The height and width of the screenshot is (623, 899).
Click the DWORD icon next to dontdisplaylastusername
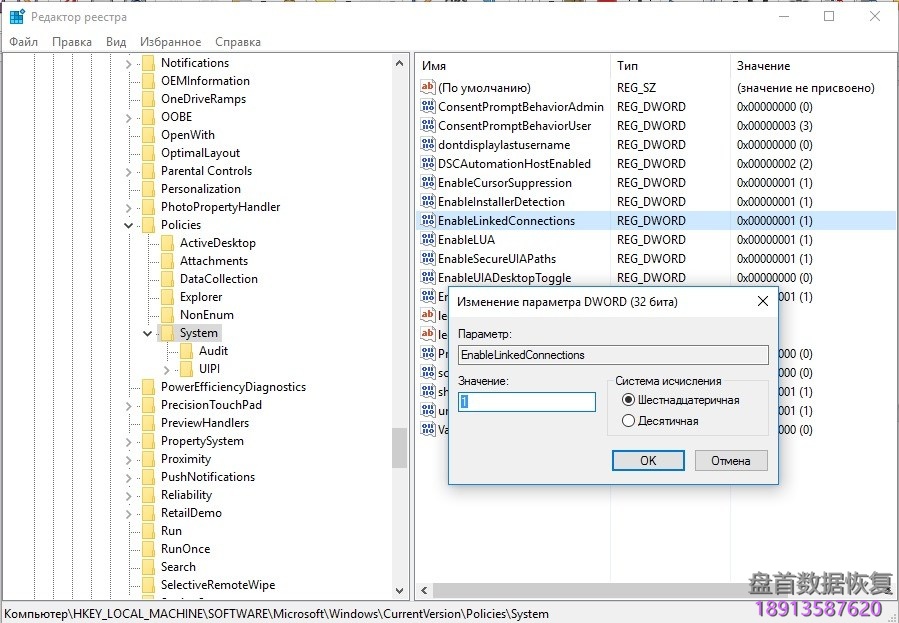point(428,145)
